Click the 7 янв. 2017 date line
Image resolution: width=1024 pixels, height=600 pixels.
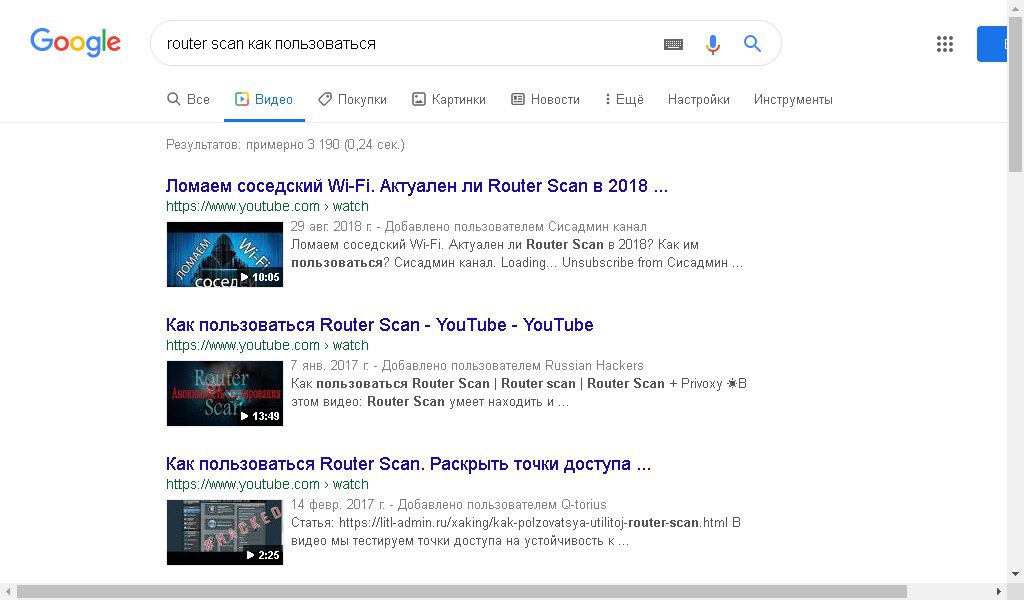pos(467,366)
